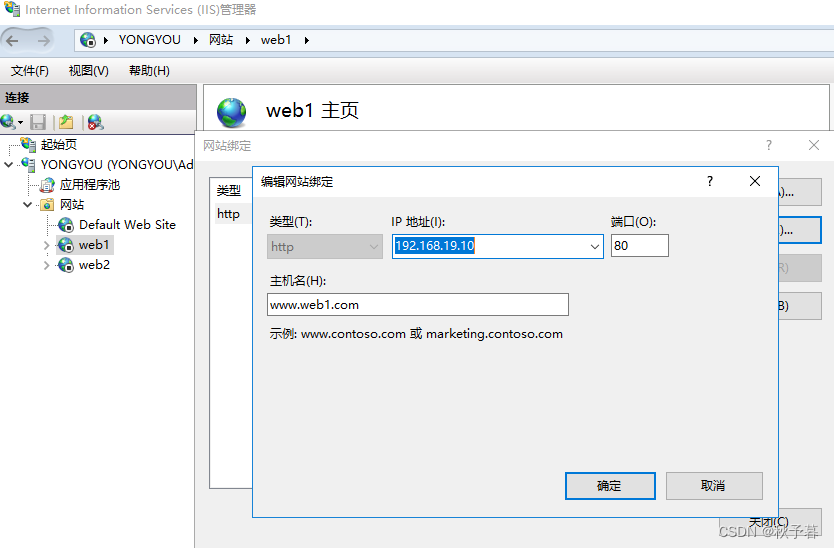The width and height of the screenshot is (834, 548).
Task: Click web1 in the breadcrumb bar
Action: 276,40
